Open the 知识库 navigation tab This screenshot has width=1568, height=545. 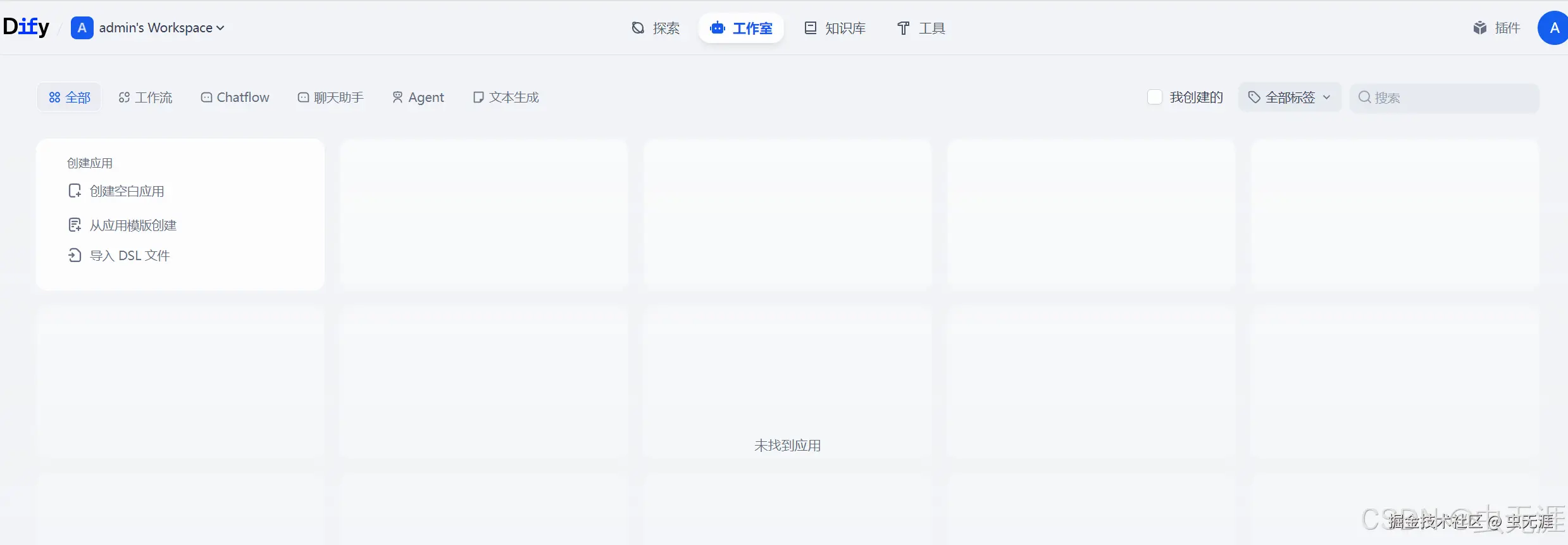tap(835, 28)
